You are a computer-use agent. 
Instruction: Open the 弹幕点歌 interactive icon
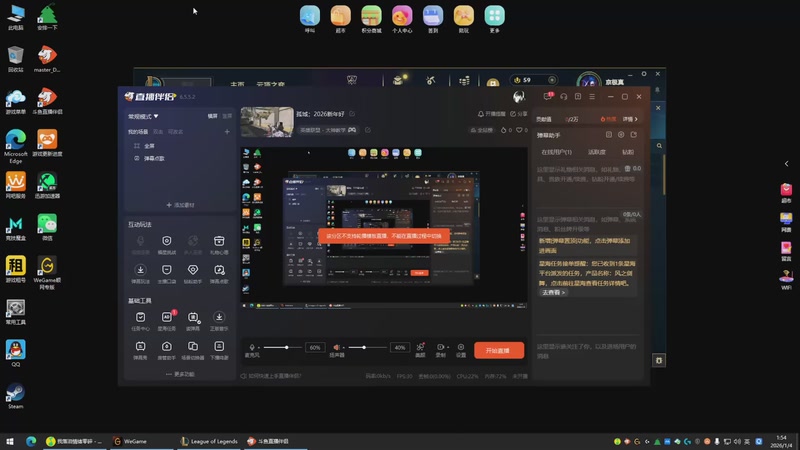click(x=219, y=273)
